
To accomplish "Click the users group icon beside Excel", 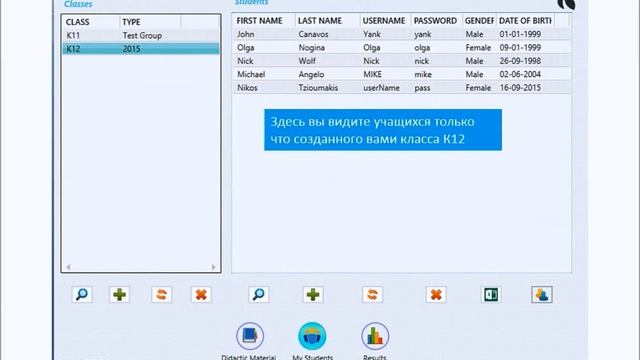I will pyautogui.click(x=542, y=294).
